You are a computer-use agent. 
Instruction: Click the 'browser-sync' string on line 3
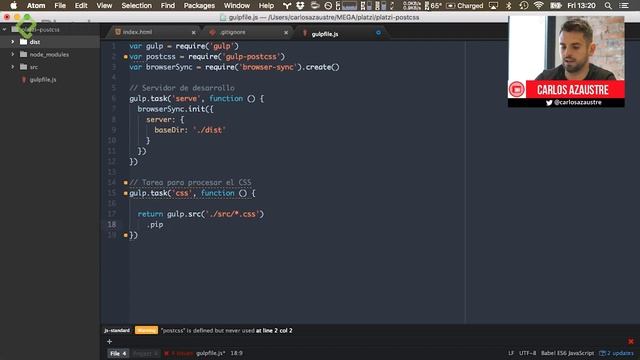coord(268,67)
